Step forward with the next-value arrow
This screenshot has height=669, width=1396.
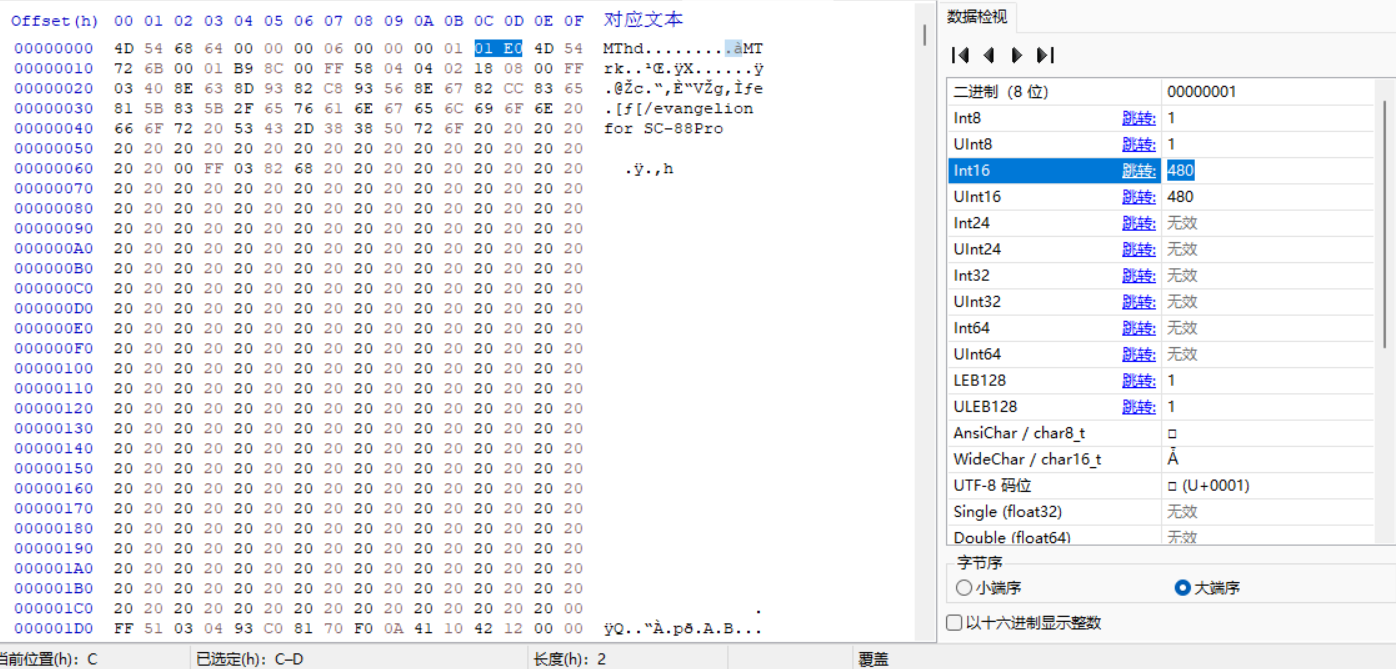tap(1016, 55)
